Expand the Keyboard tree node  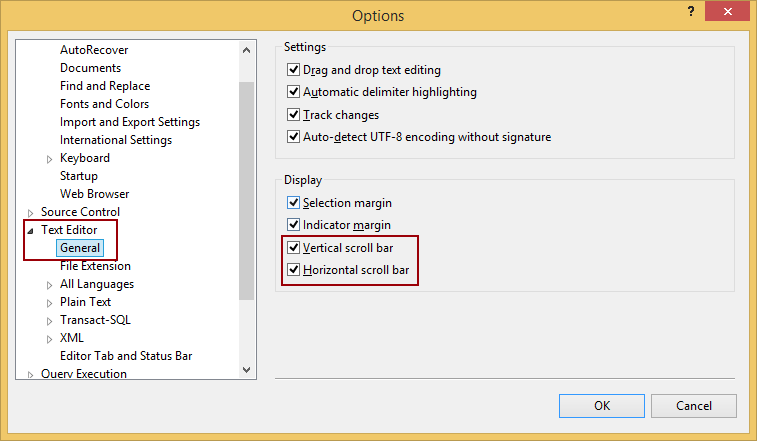click(x=49, y=159)
